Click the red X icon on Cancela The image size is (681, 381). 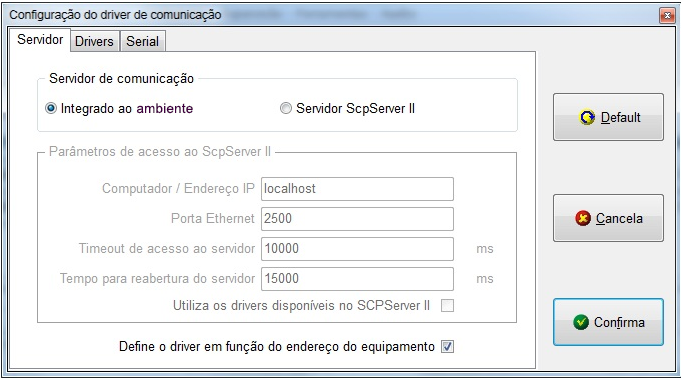(583, 218)
